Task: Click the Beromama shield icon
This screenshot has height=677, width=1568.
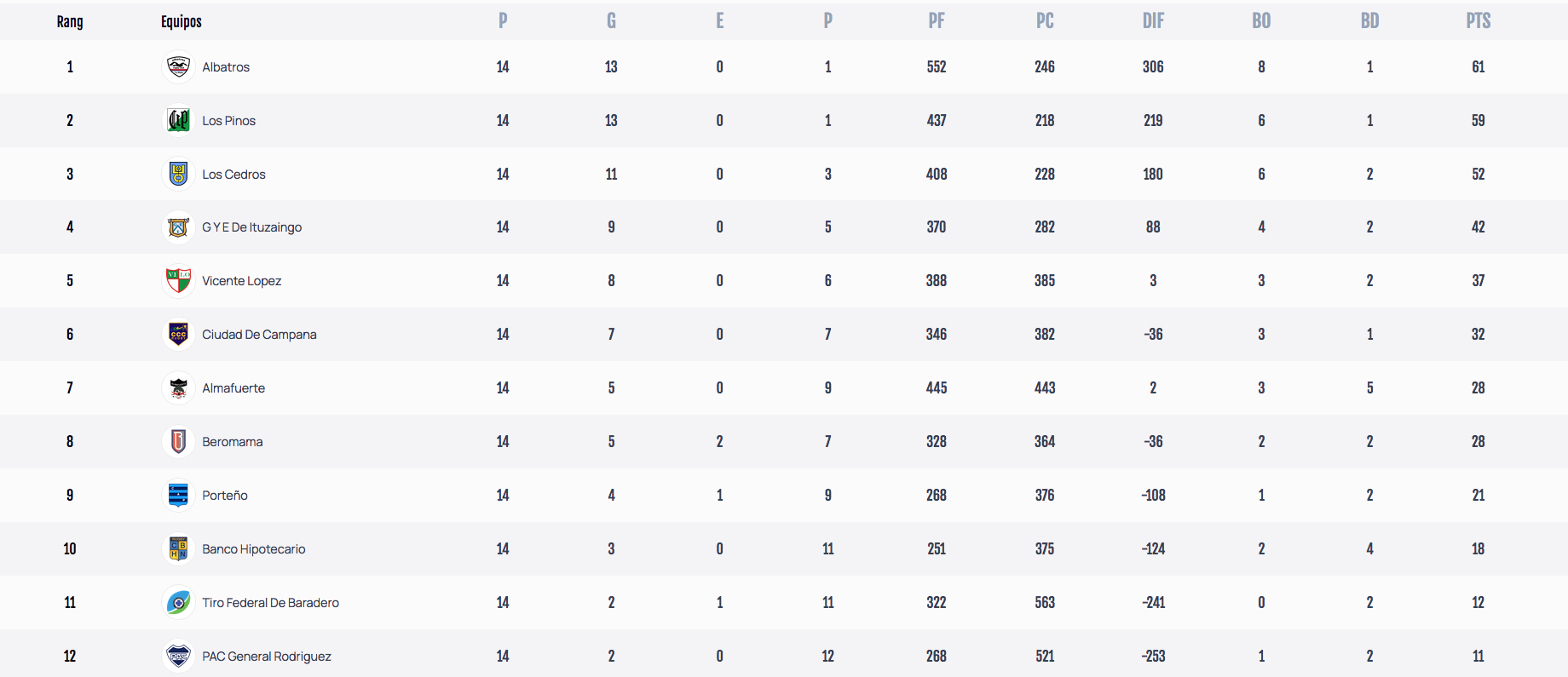Action: pyautogui.click(x=178, y=441)
